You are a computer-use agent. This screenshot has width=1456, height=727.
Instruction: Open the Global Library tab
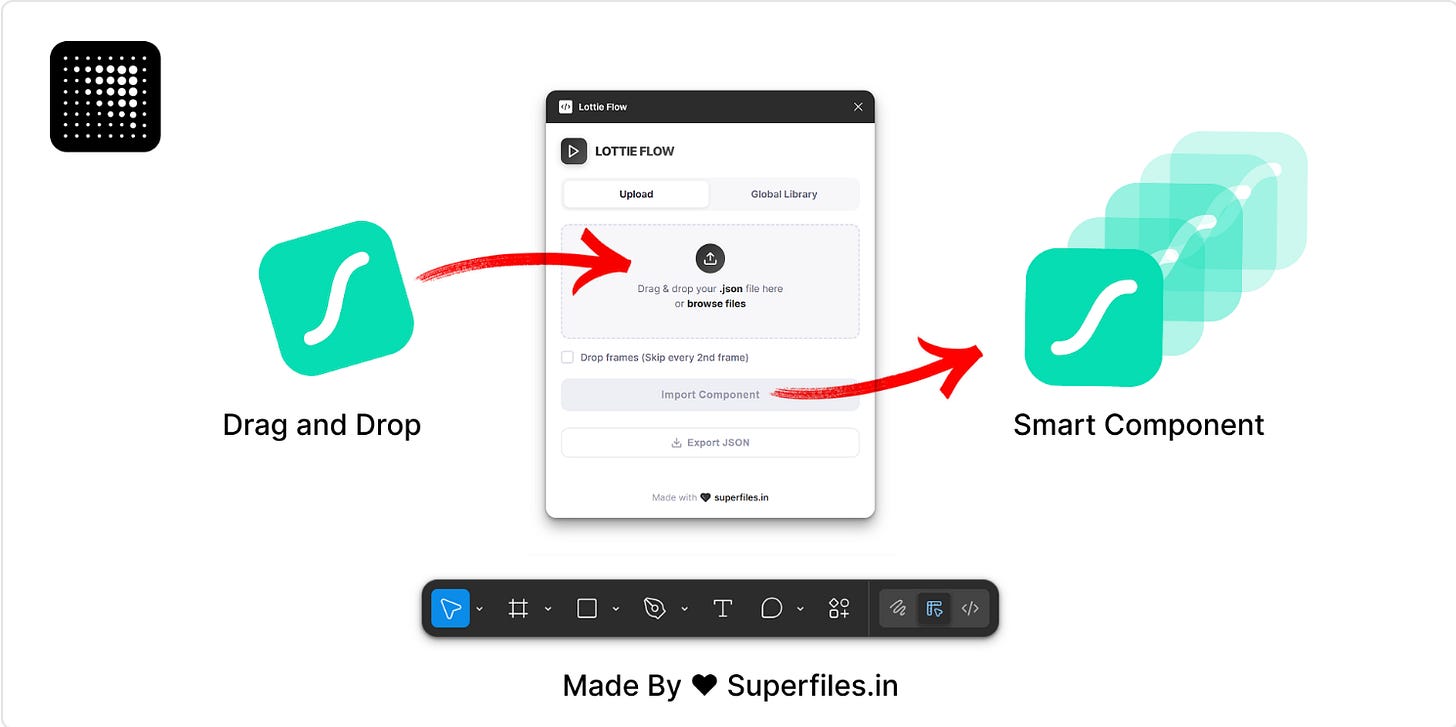pyautogui.click(x=784, y=194)
